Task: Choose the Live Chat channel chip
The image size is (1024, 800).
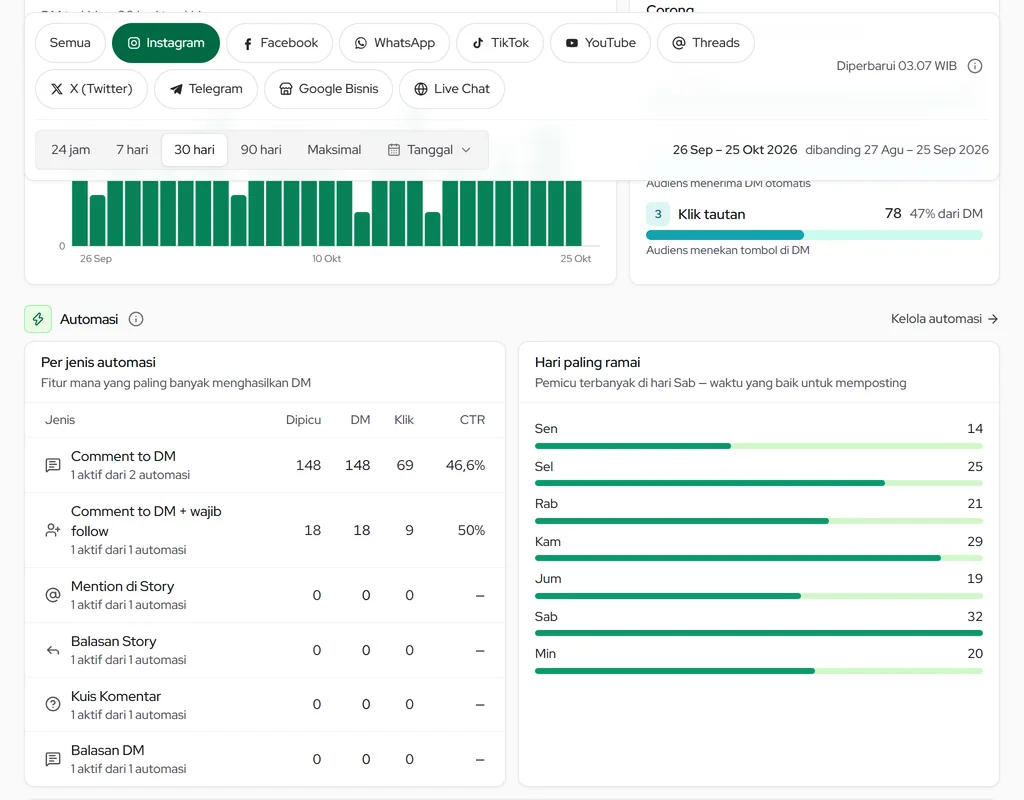Action: tap(452, 89)
